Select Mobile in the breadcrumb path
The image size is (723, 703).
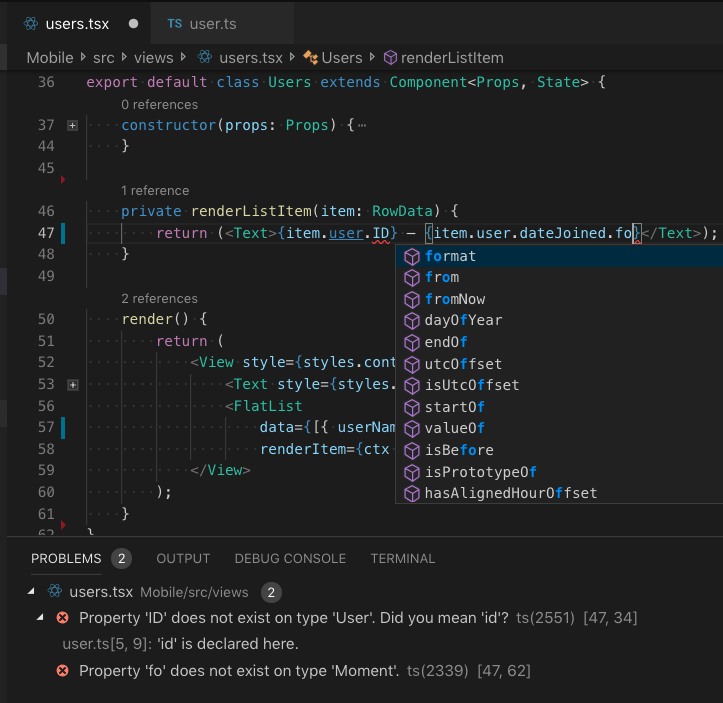(x=50, y=58)
